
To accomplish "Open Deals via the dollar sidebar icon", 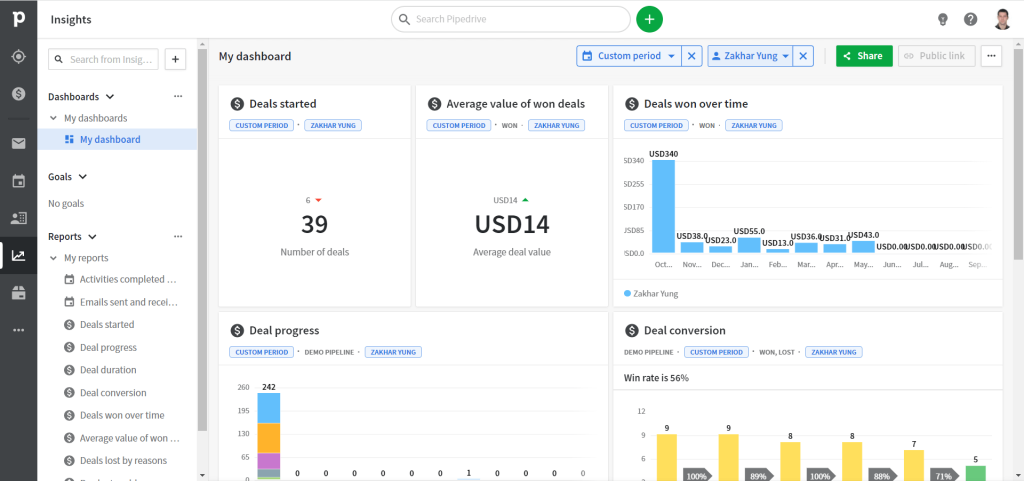I will tap(18, 94).
